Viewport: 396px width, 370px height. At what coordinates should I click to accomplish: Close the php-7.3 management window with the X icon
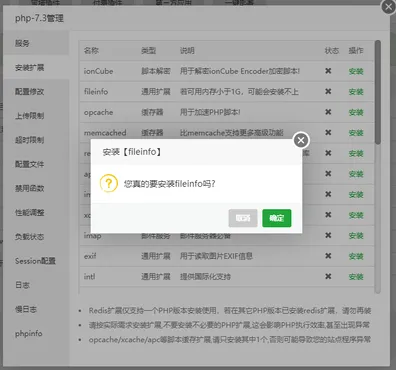tap(388, 7)
